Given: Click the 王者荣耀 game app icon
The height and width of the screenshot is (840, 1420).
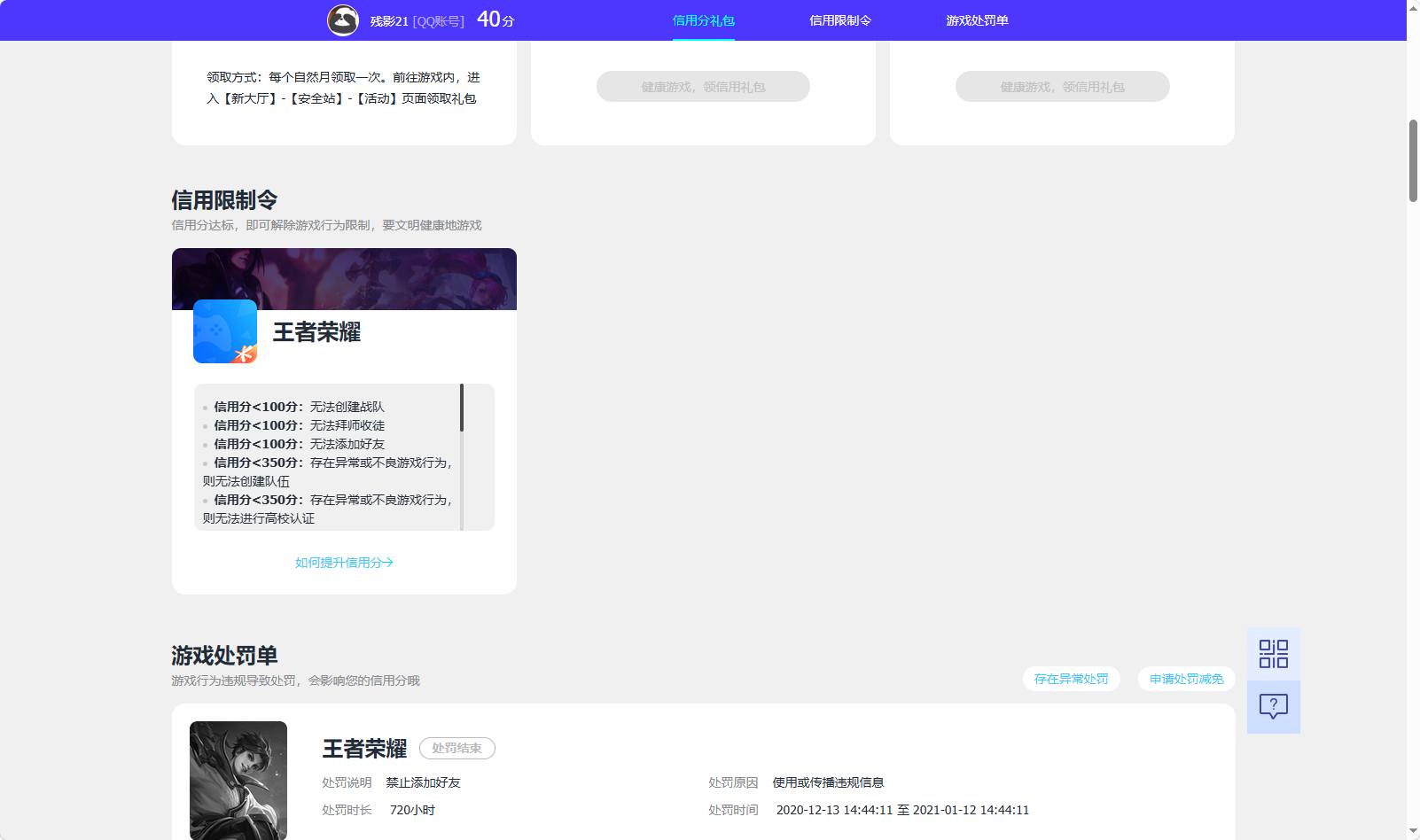Looking at the screenshot, I should [225, 331].
